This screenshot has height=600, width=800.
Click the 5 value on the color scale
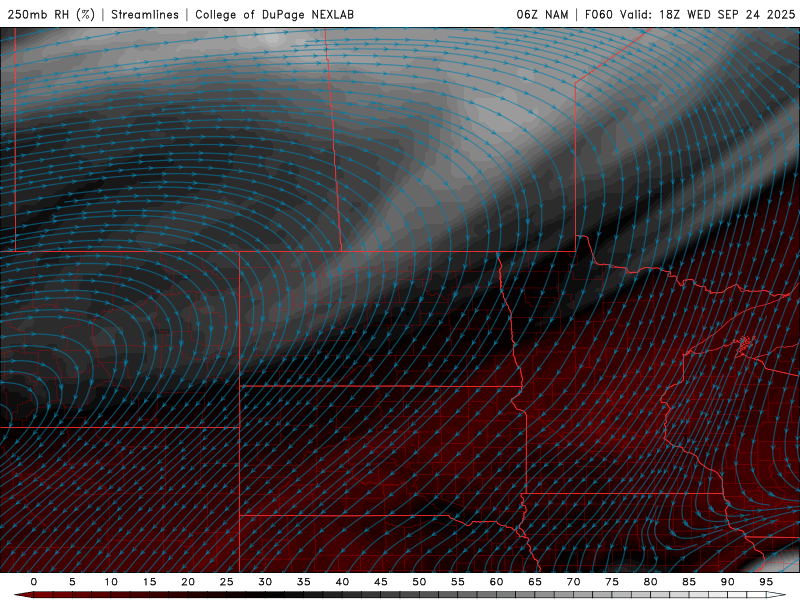72,582
